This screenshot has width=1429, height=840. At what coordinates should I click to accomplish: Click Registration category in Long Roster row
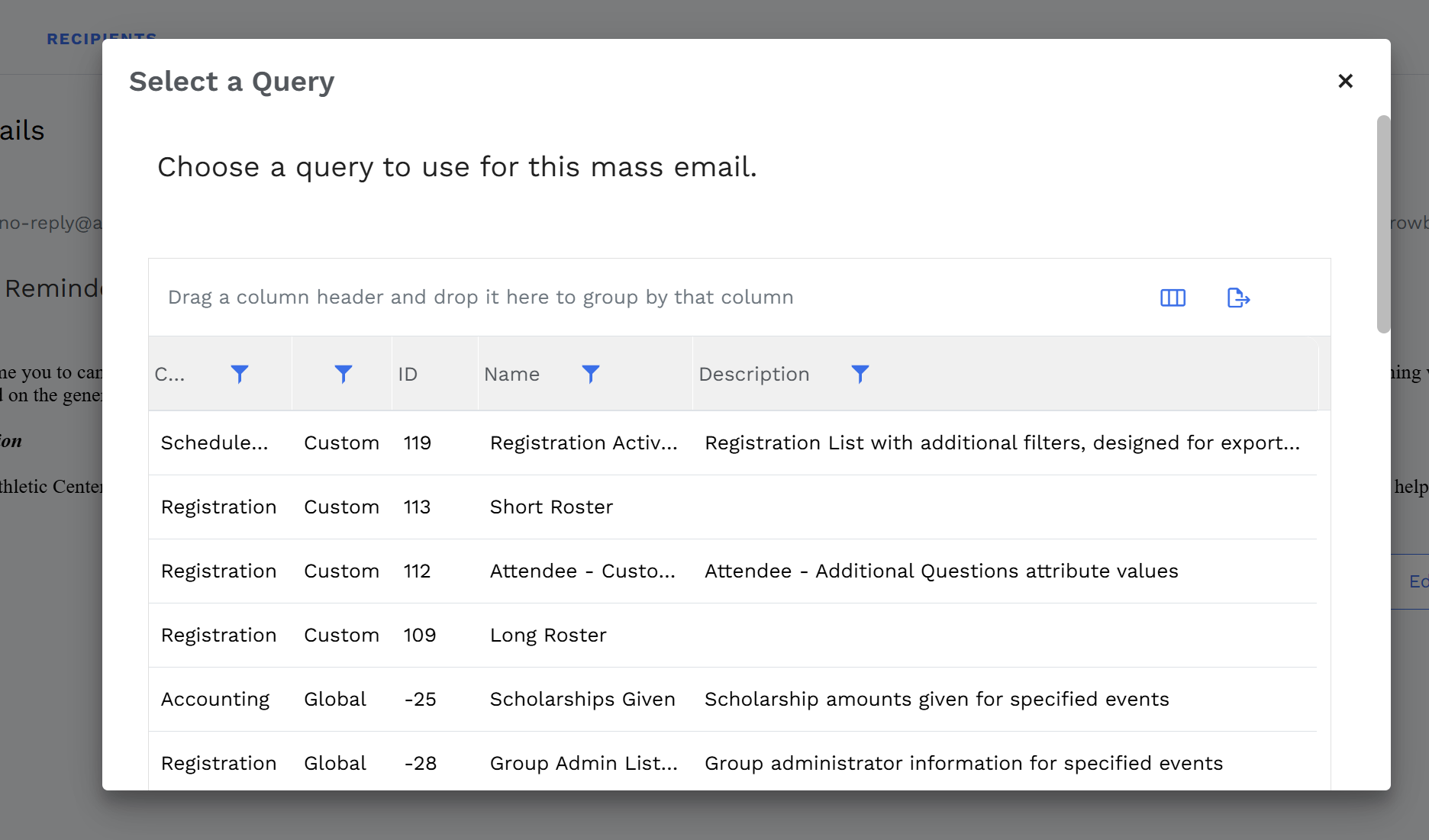[x=219, y=636]
